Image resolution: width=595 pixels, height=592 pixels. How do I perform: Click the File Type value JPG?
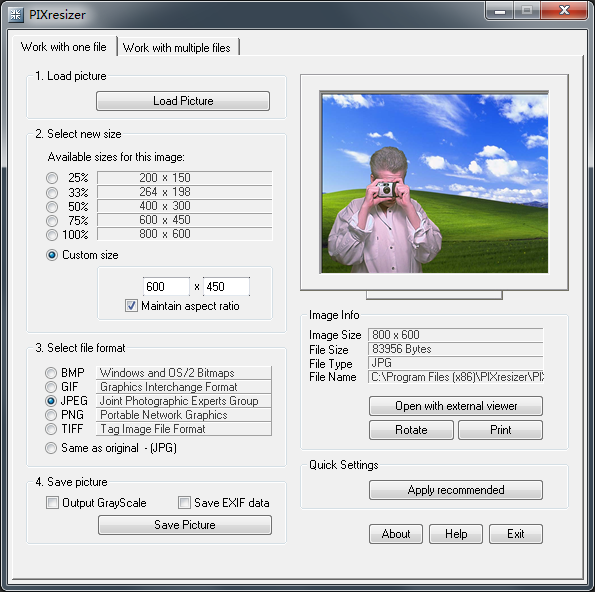[x=455, y=363]
